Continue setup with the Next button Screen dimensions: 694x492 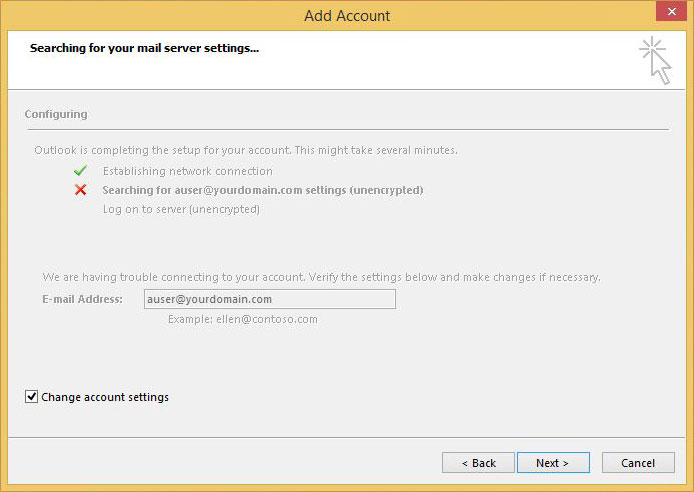[553, 463]
